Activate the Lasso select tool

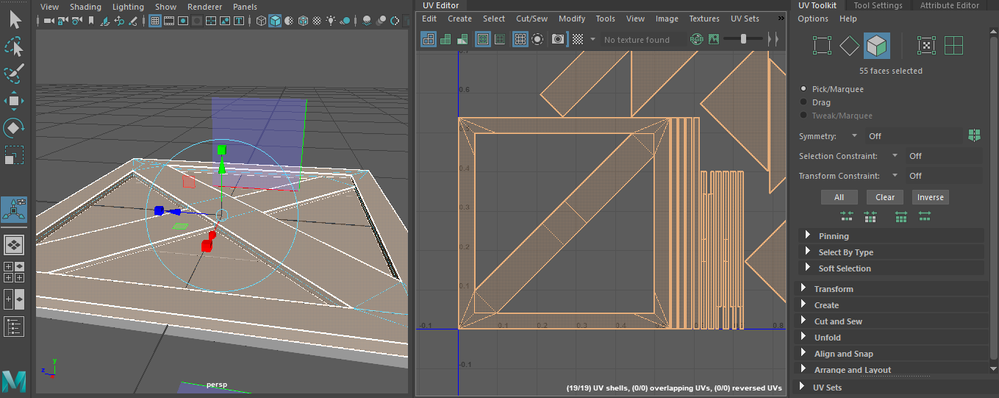(x=14, y=46)
